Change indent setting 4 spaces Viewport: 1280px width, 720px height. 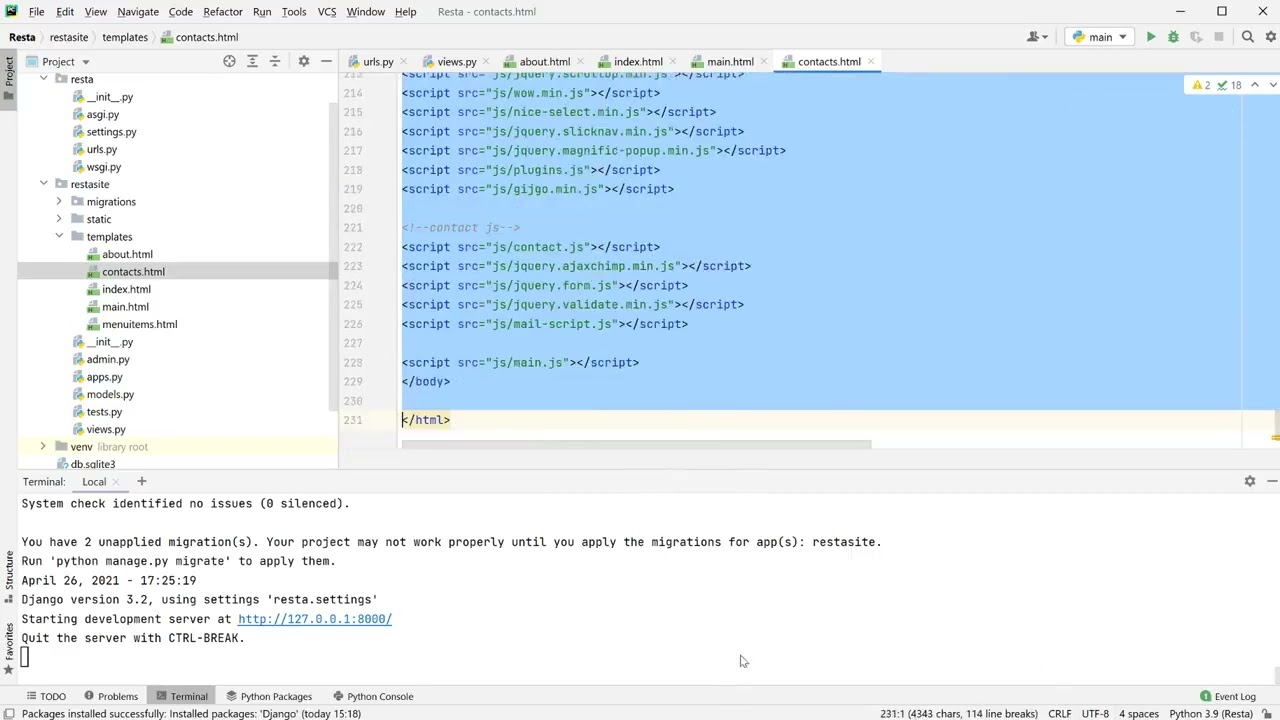[x=1139, y=714]
